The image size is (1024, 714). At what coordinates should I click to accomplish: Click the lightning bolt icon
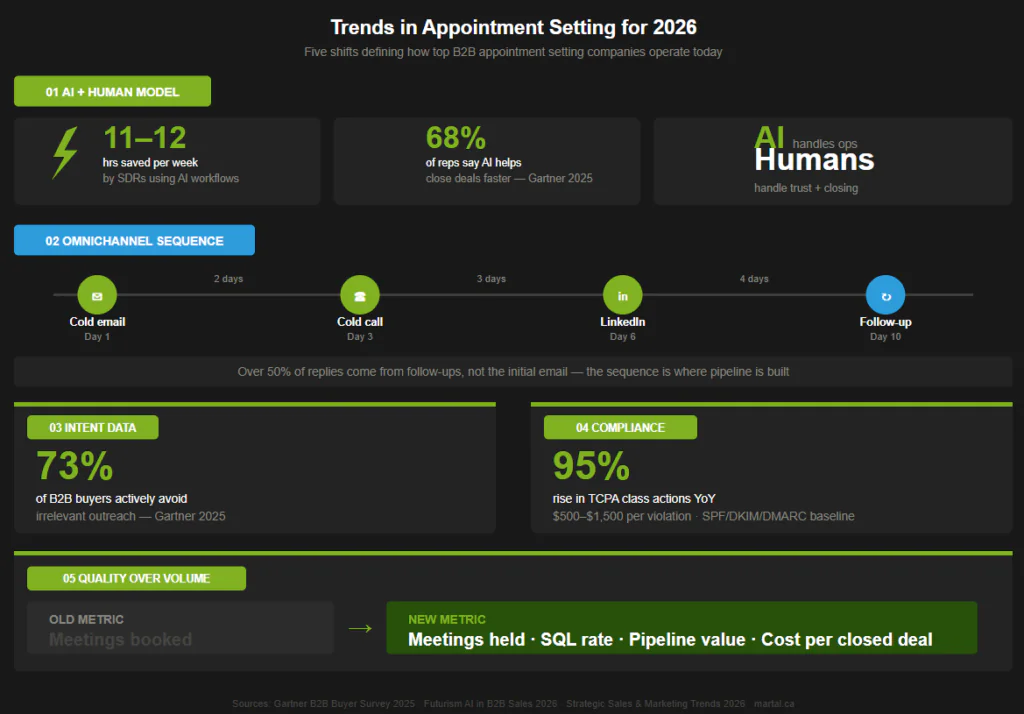pyautogui.click(x=65, y=153)
